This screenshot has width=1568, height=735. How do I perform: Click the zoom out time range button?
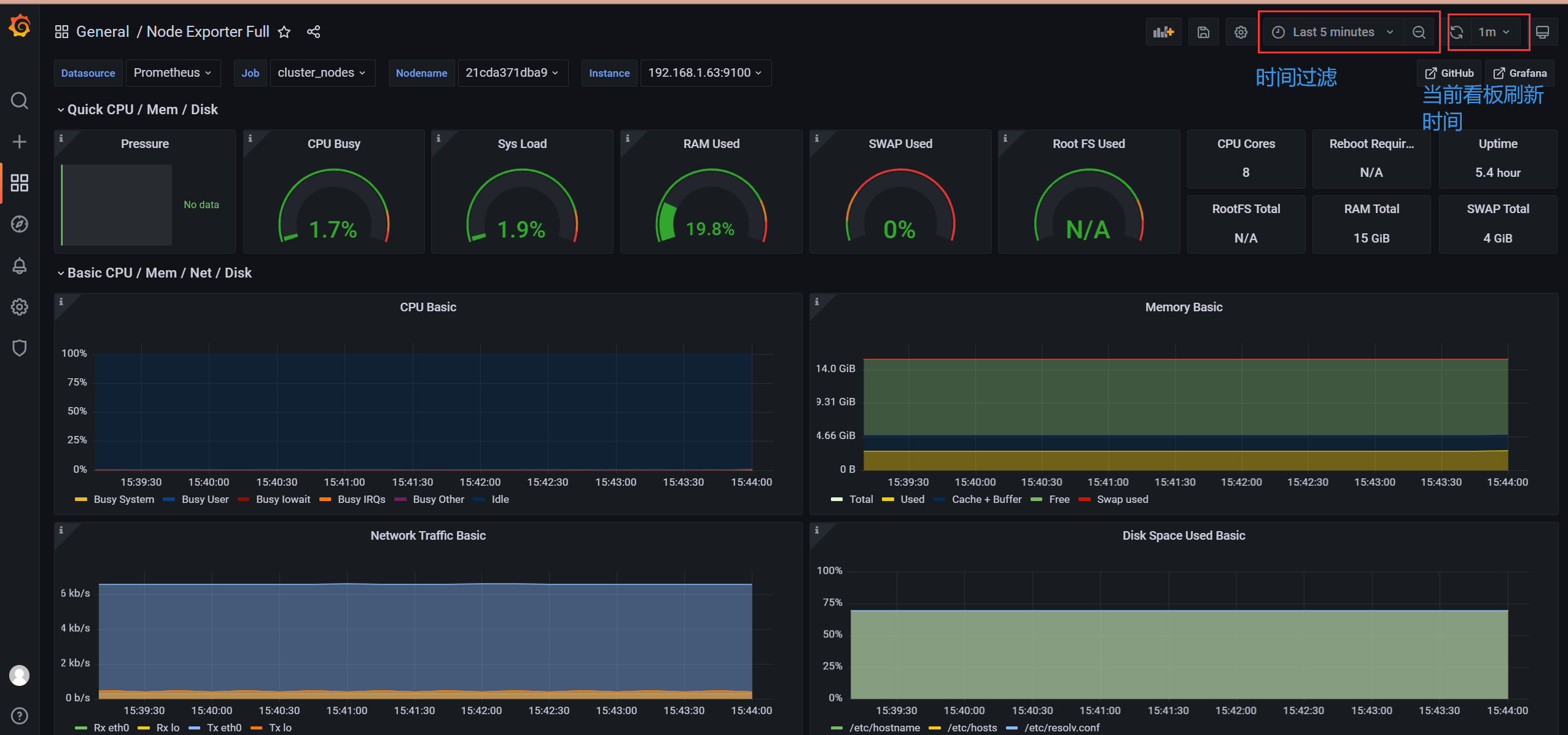1419,32
